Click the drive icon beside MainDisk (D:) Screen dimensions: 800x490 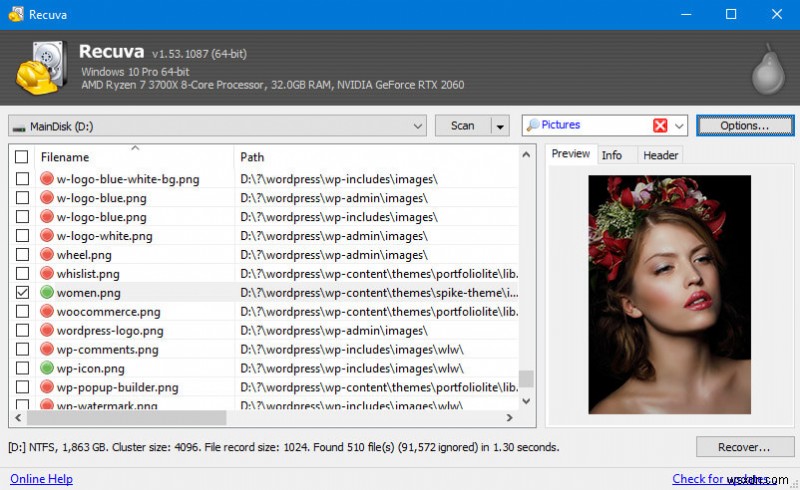(x=19, y=128)
